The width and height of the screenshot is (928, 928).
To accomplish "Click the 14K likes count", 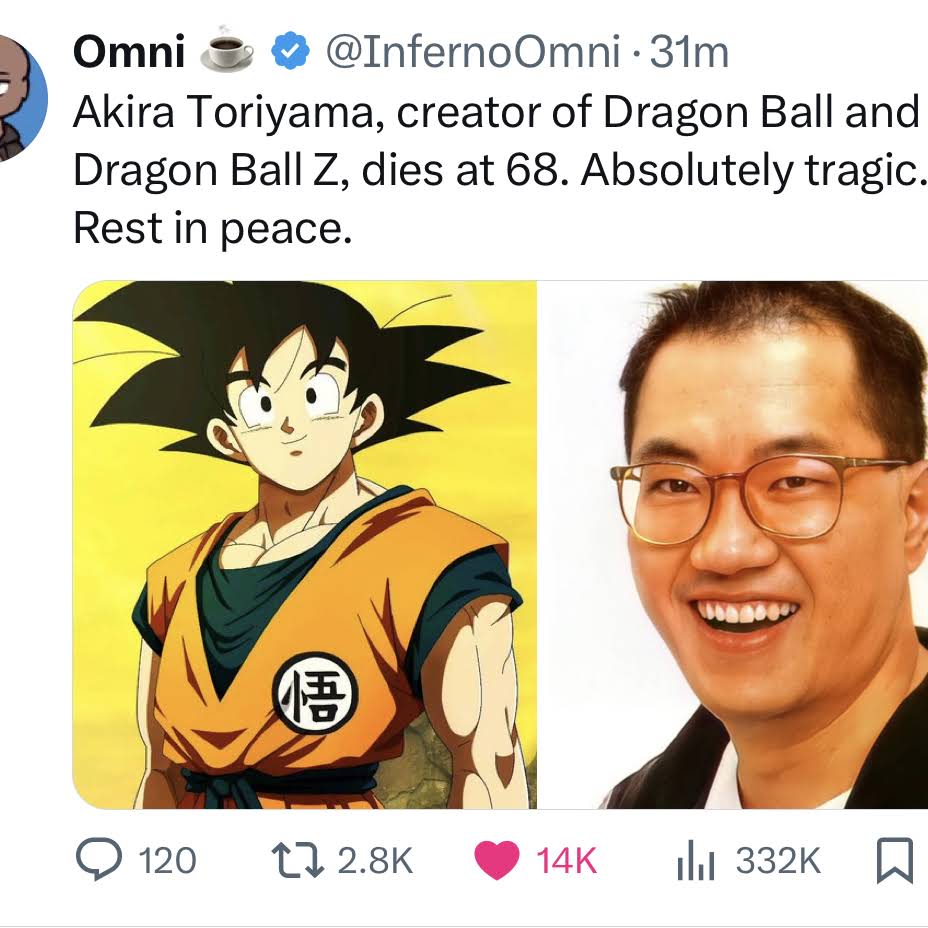I will point(566,861).
